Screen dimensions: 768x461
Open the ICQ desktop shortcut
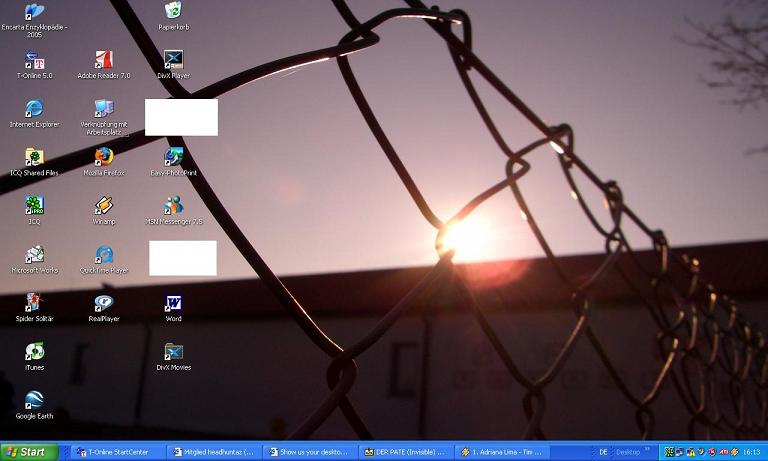(34, 206)
